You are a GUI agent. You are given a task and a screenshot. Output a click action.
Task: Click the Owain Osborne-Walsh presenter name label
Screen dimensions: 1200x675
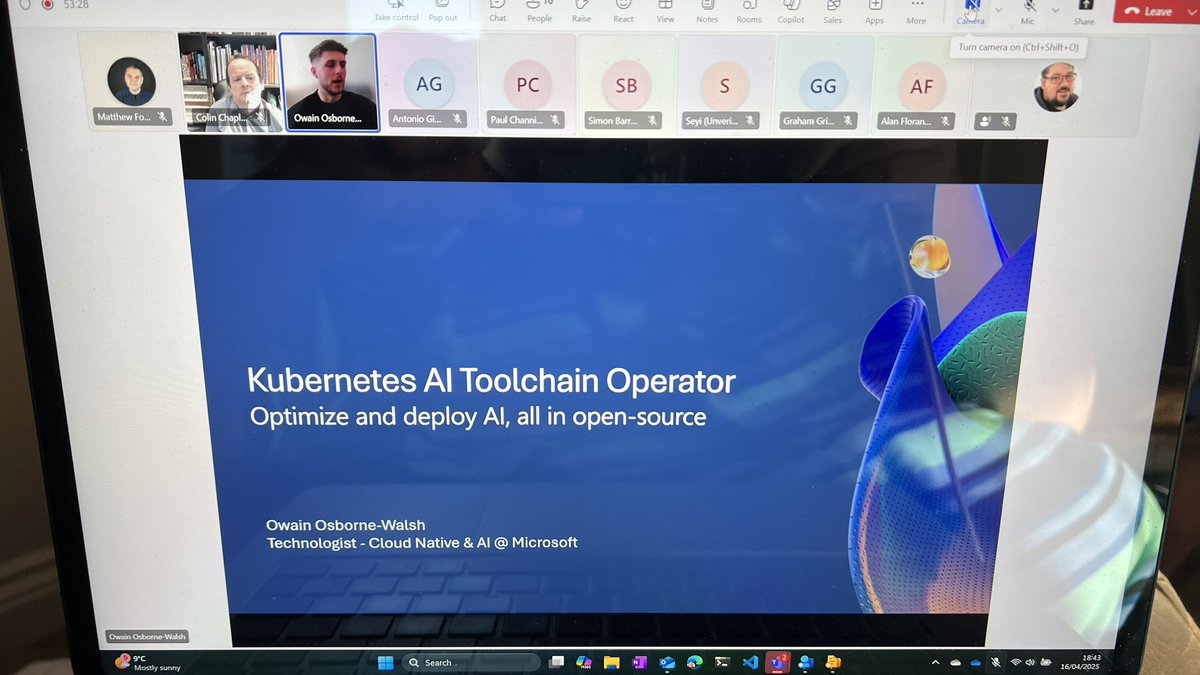[x=147, y=636]
